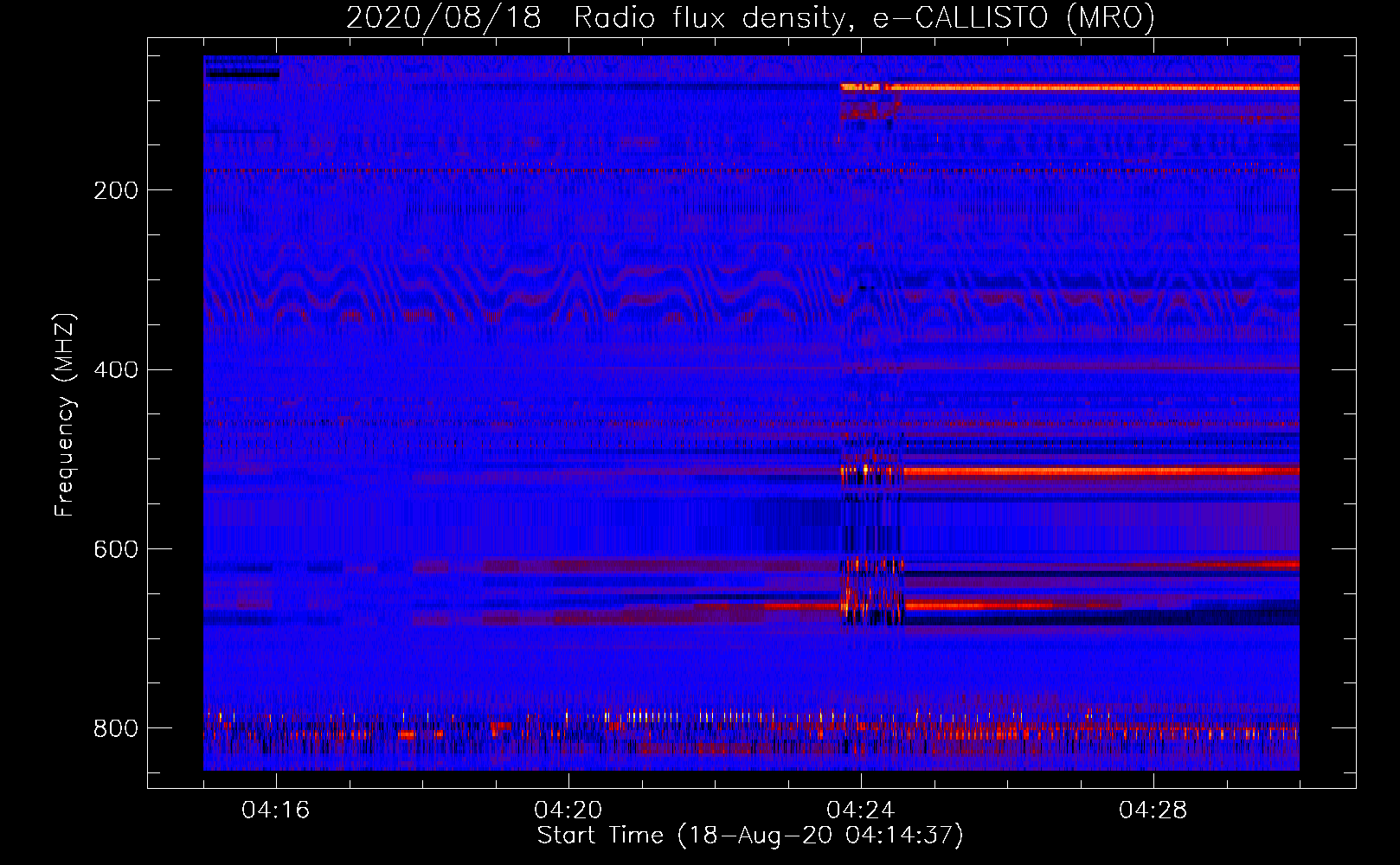Click the '400' frequency tick label
This screenshot has width=1400, height=865.
pyautogui.click(x=116, y=370)
